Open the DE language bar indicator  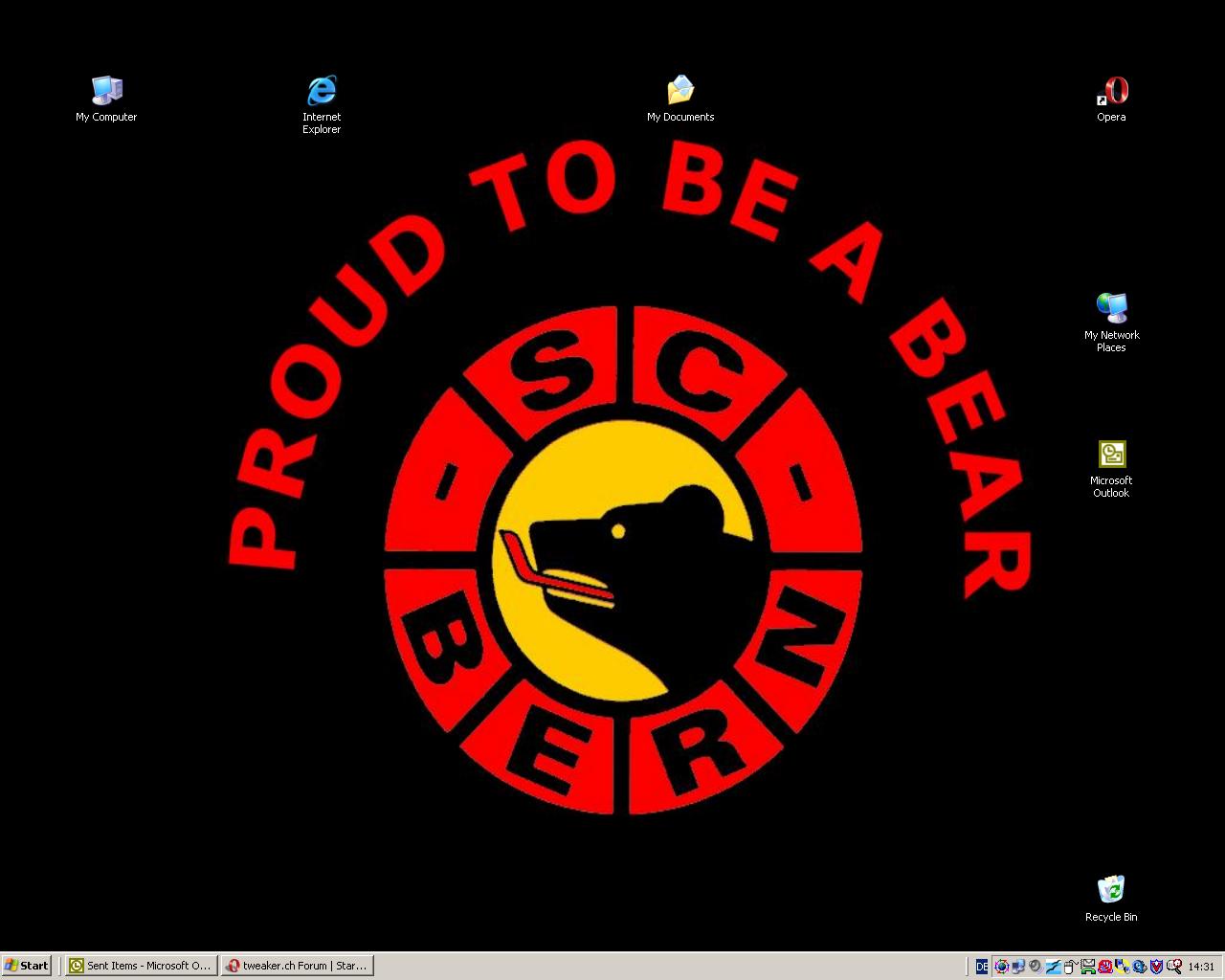tap(982, 967)
